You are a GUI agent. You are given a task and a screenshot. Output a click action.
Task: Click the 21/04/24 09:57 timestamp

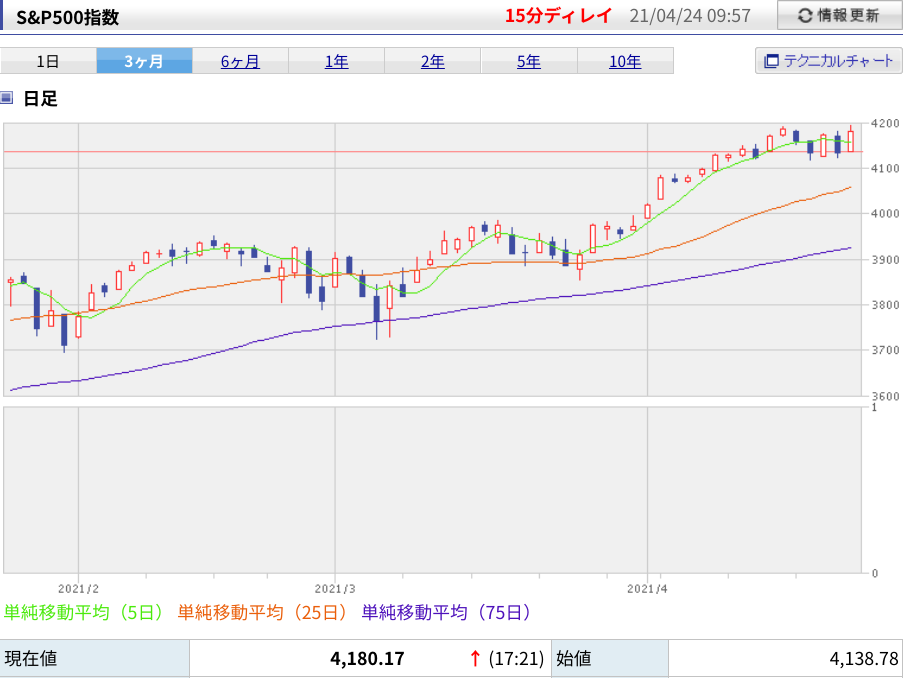690,16
